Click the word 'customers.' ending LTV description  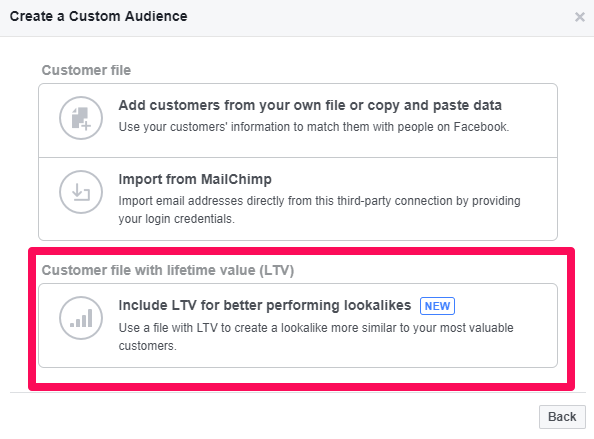(x=147, y=346)
